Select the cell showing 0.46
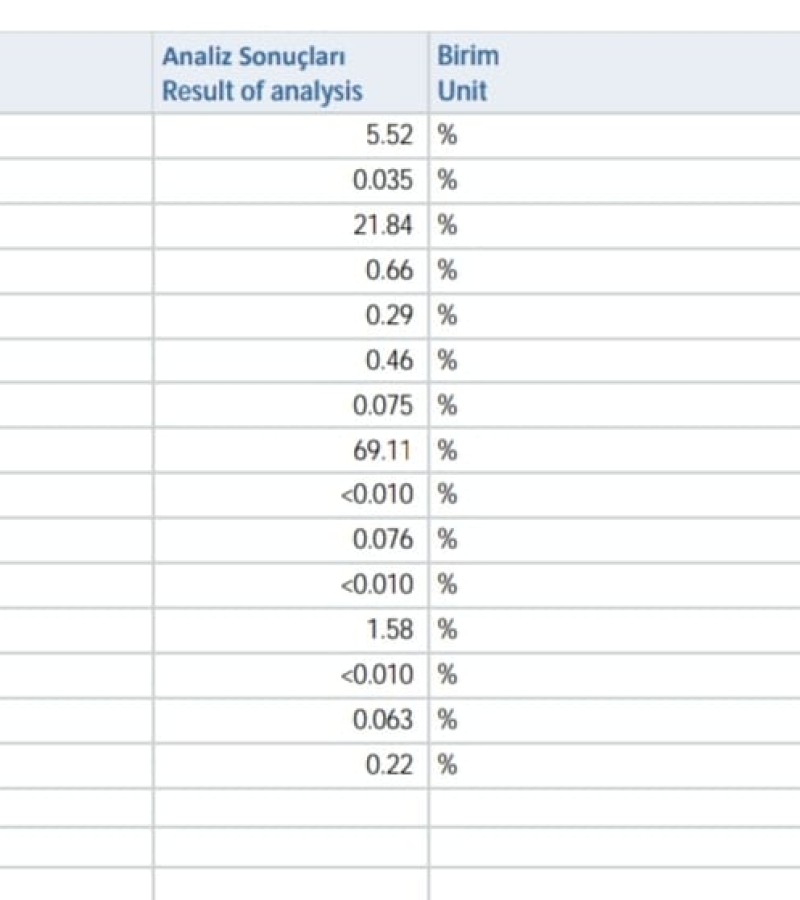 point(290,360)
